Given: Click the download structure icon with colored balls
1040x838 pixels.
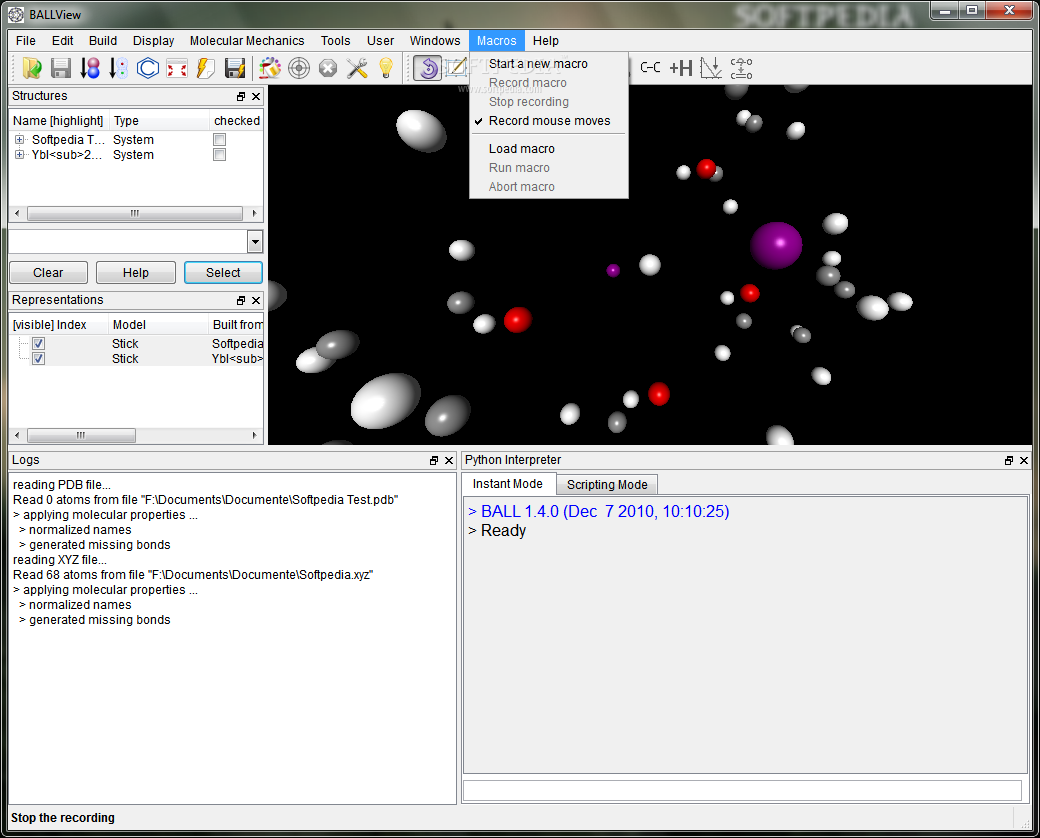Looking at the screenshot, I should coord(90,68).
